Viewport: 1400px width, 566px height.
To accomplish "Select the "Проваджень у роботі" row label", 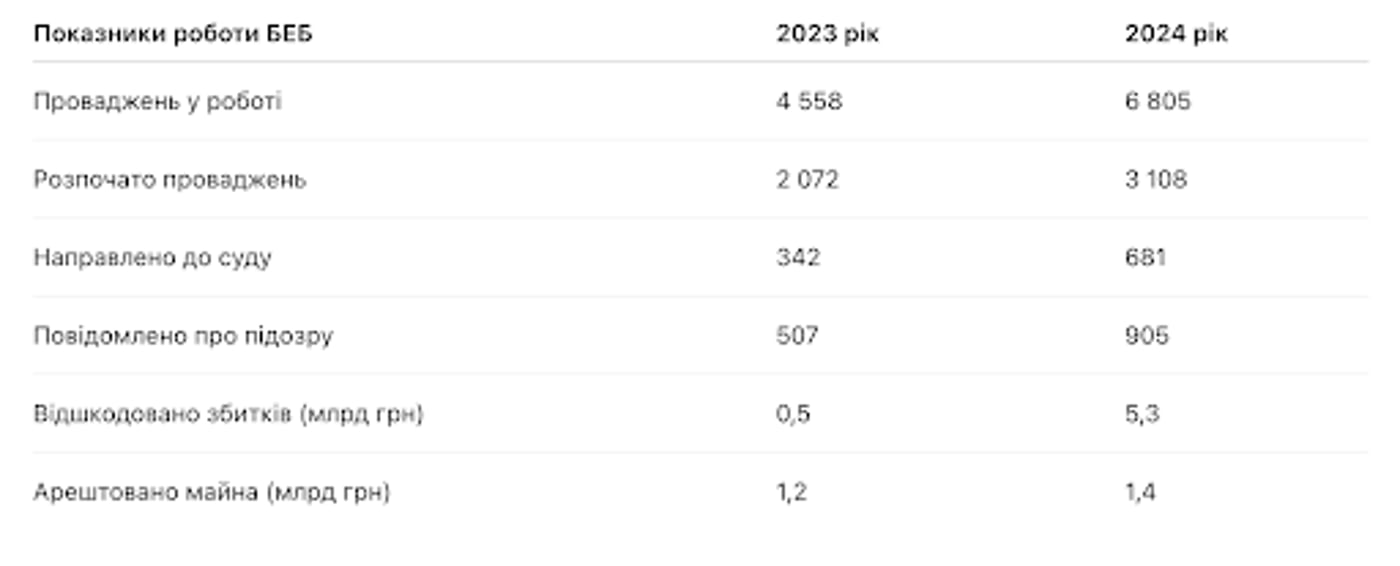I will click(158, 101).
